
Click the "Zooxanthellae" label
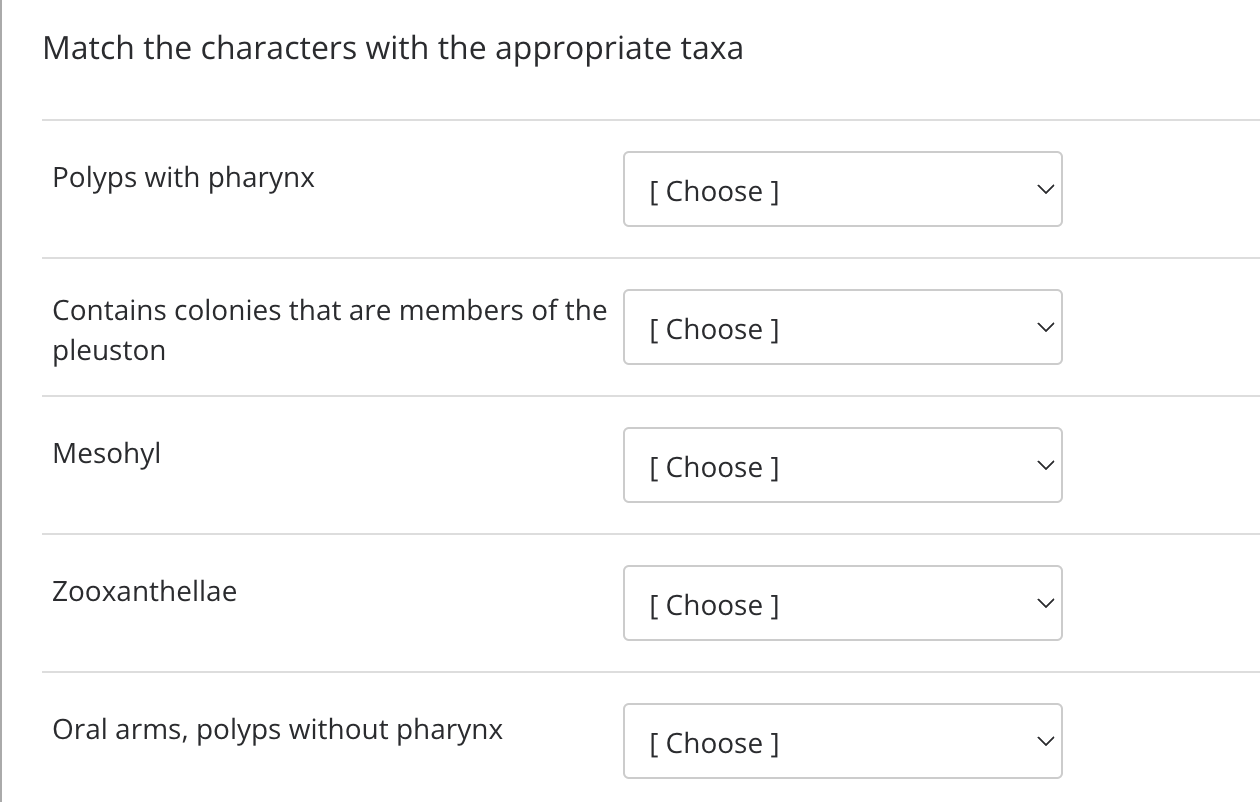coord(144,592)
